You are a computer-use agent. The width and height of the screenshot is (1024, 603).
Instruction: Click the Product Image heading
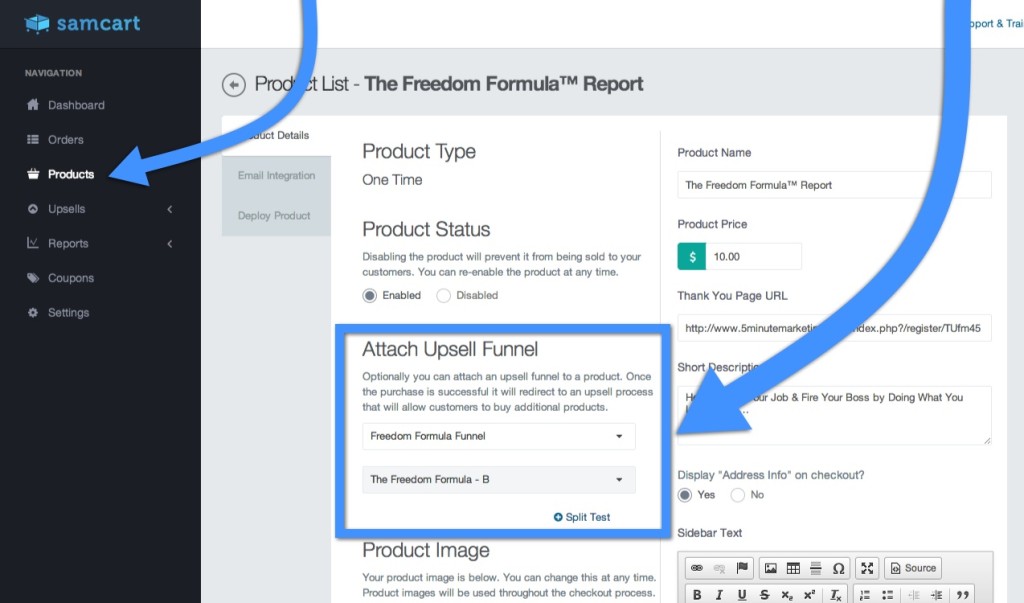point(426,550)
